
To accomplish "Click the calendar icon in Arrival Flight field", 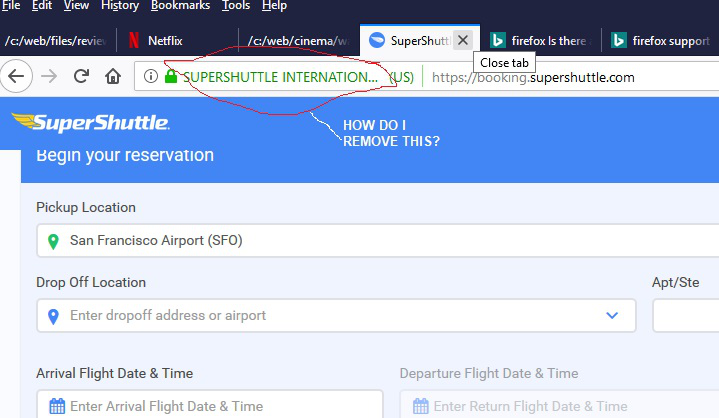I will click(x=57, y=406).
